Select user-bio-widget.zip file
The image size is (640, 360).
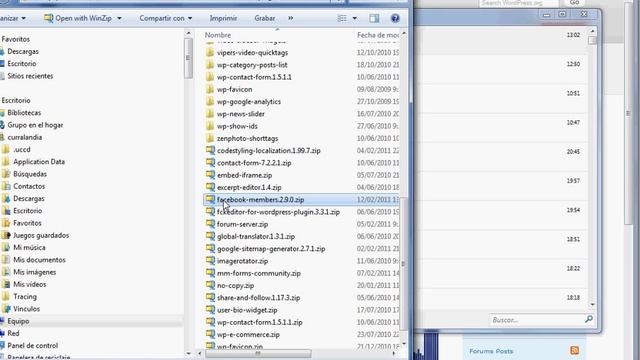click(247, 310)
